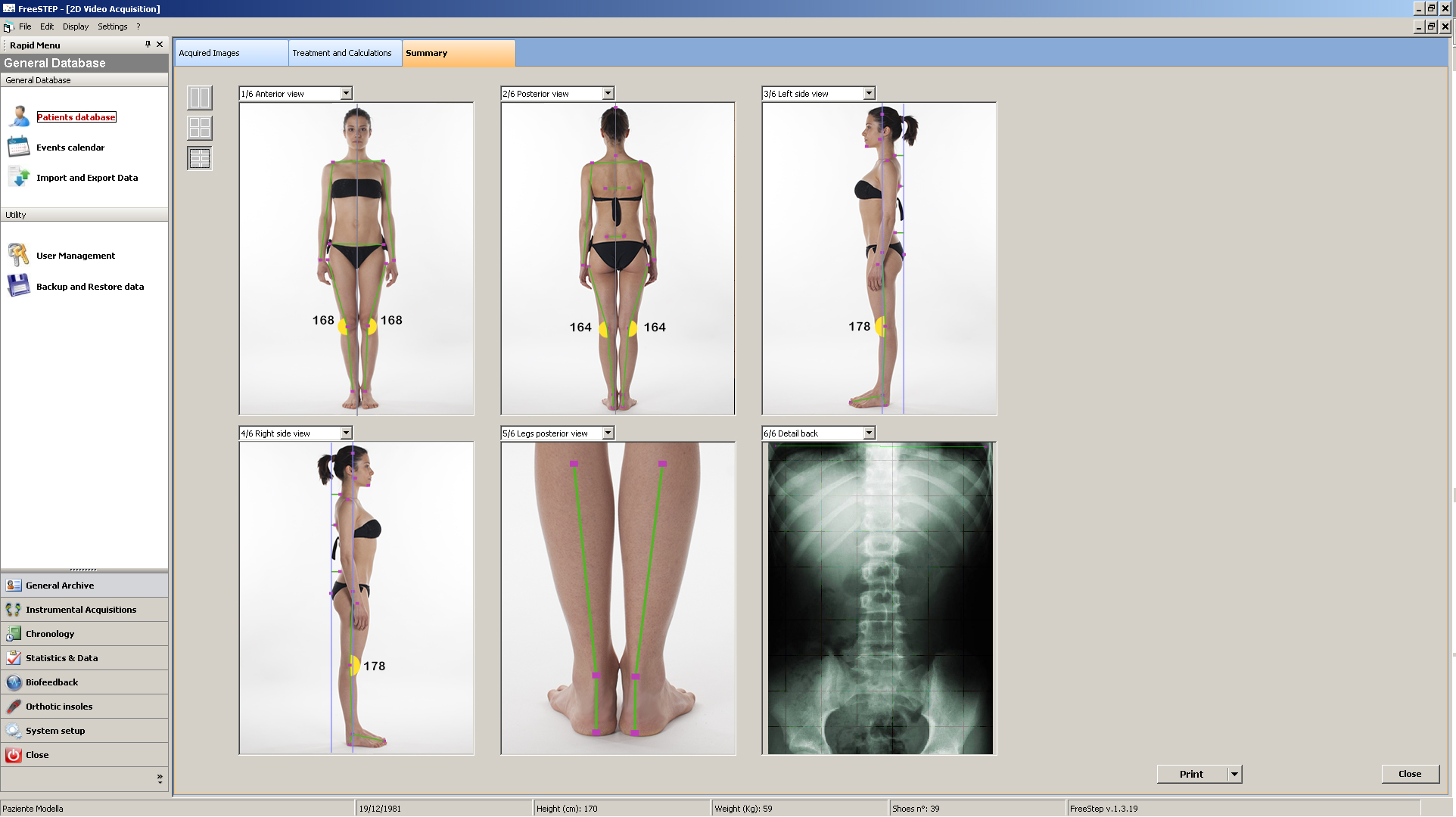Click the Print button

pos(1192,774)
